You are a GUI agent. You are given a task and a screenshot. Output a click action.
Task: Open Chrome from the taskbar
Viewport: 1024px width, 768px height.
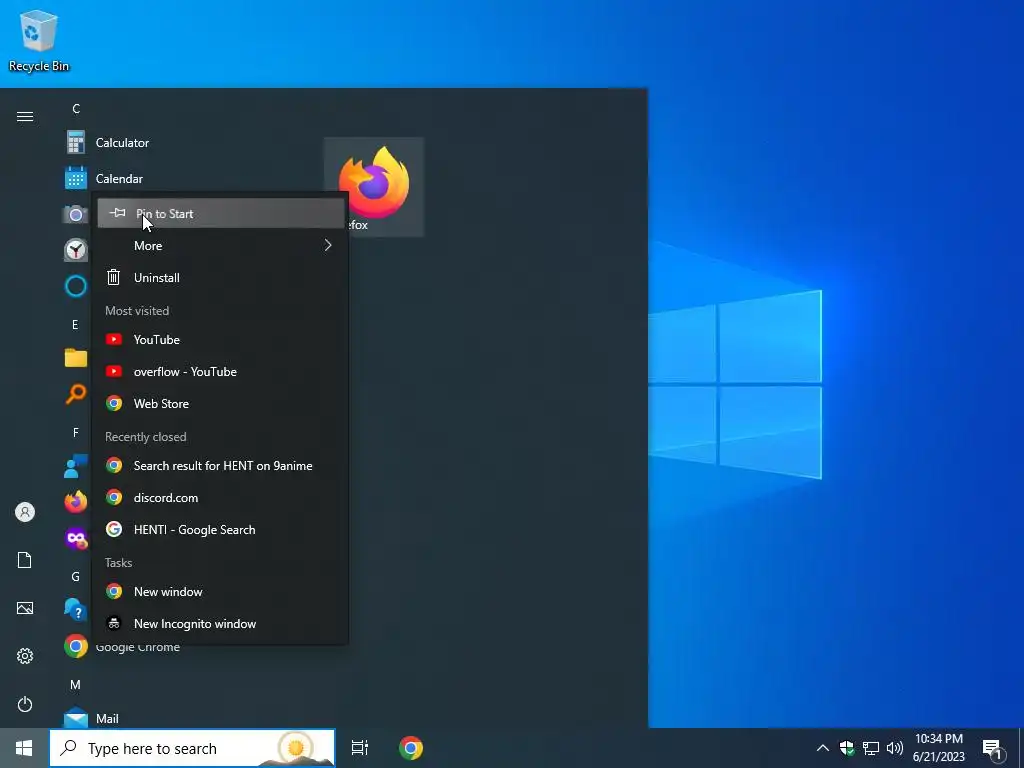tap(411, 748)
